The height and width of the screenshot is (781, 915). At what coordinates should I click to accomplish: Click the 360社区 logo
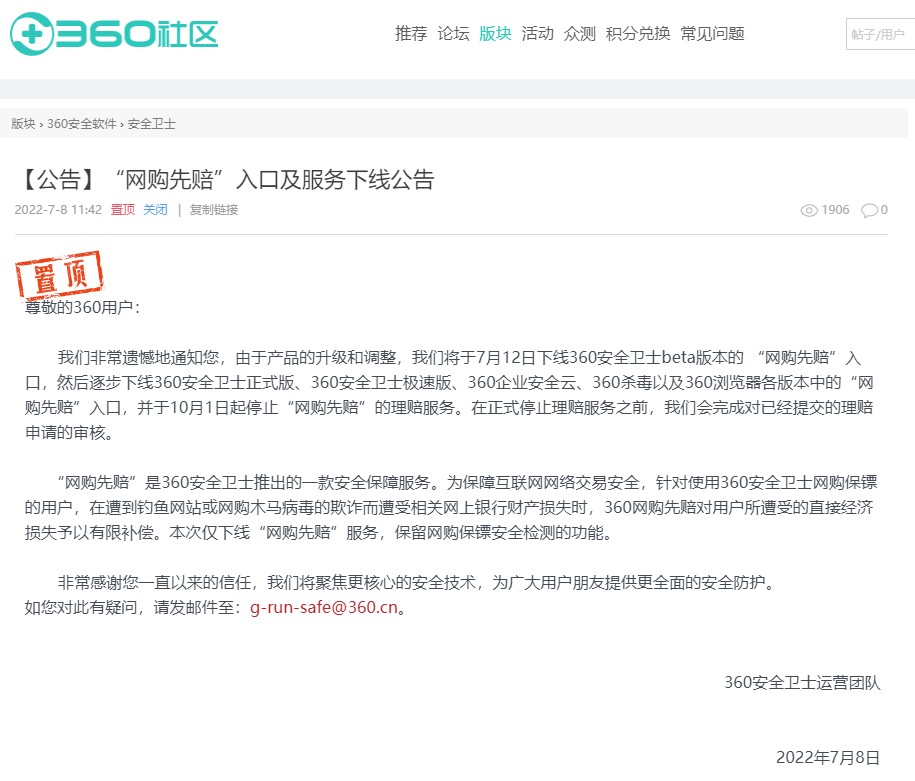(114, 34)
